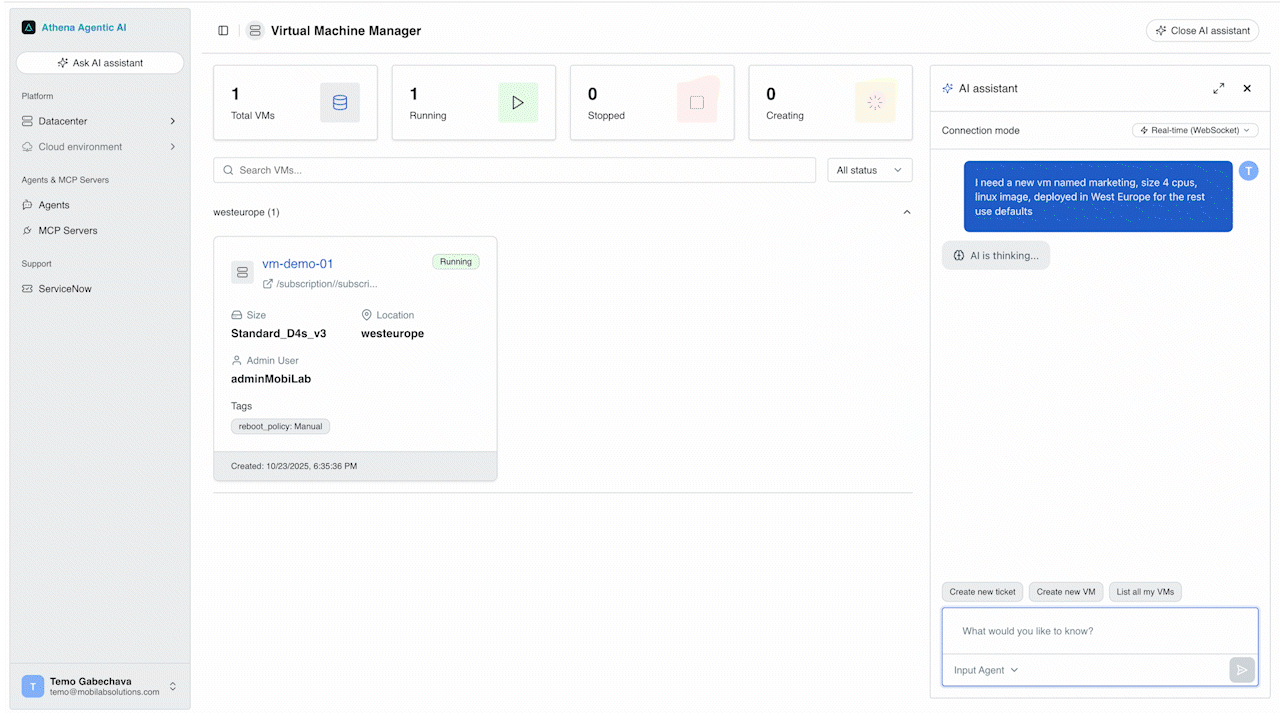Click the Running status badge on vm-demo-01
The height and width of the screenshot is (720, 1280).
click(x=456, y=262)
